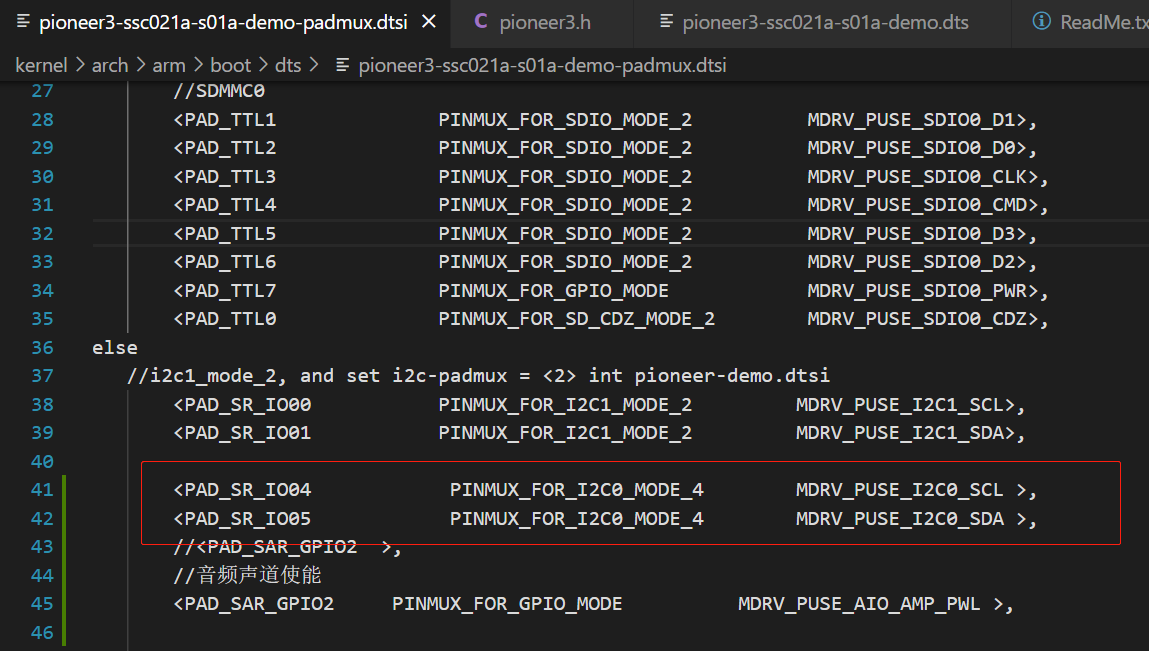This screenshot has width=1149, height=651.
Task: Close the pioneer3-ssc021a-s01a-demo-padmux.dtsi tab
Action: point(428,22)
